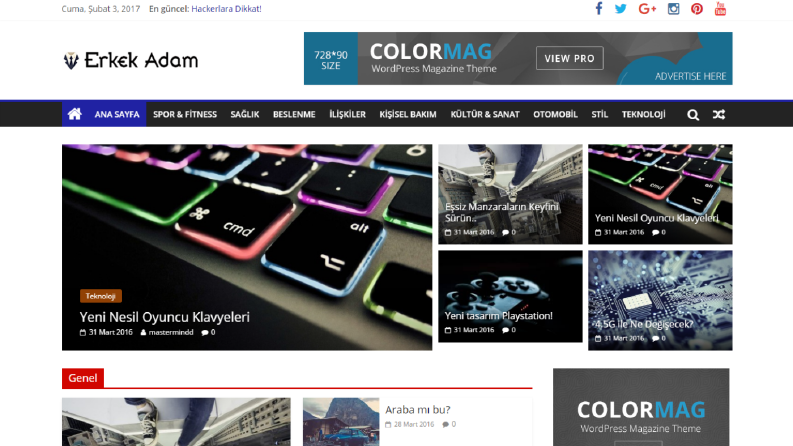Click the ColorMag sidebar advertisement
The image size is (793, 446).
pos(641,407)
